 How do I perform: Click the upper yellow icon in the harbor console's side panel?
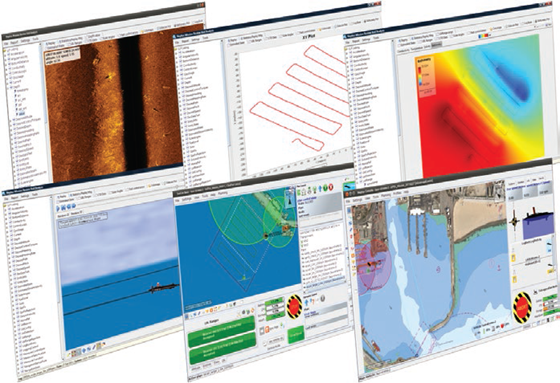(514, 257)
